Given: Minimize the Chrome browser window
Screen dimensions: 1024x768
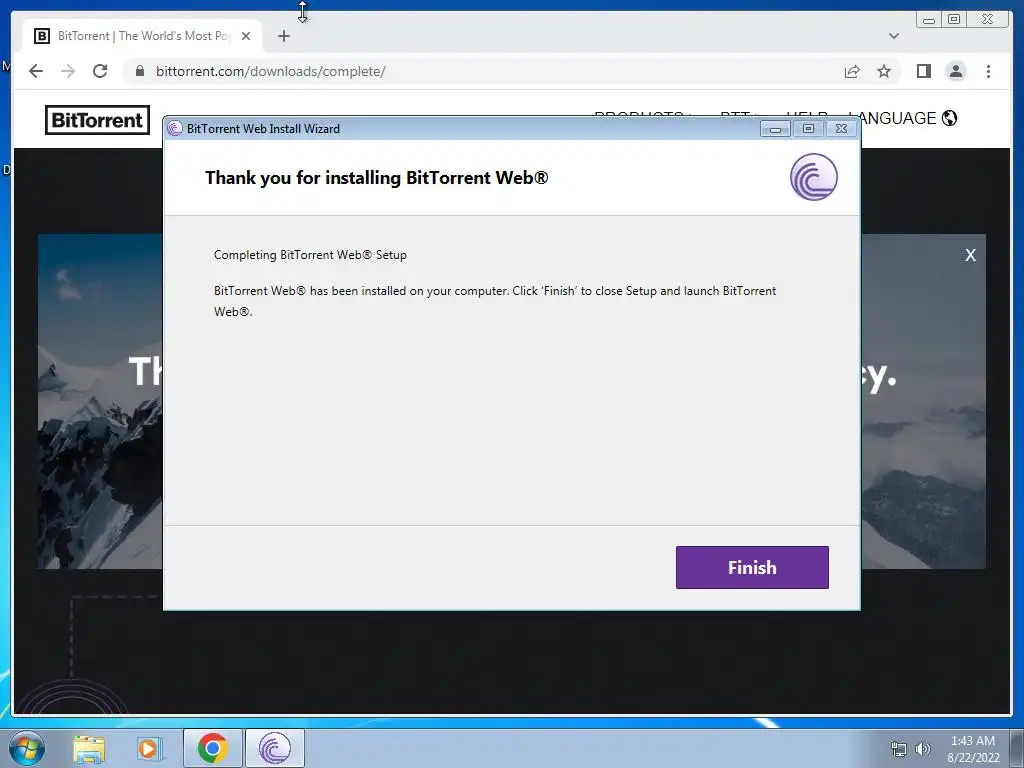Looking at the screenshot, I should [x=929, y=20].
